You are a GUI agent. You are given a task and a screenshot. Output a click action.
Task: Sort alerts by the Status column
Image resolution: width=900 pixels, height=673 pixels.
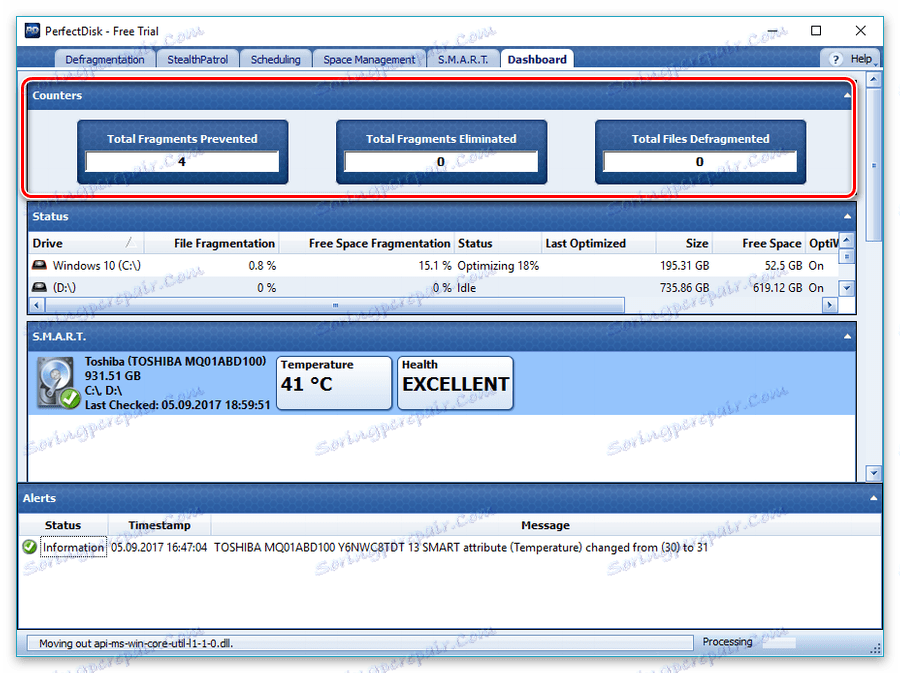63,526
